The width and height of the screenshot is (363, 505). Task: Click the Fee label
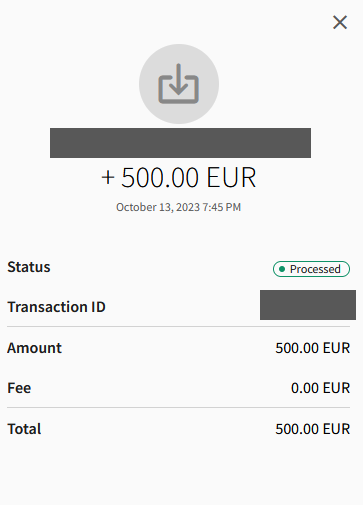(19, 388)
